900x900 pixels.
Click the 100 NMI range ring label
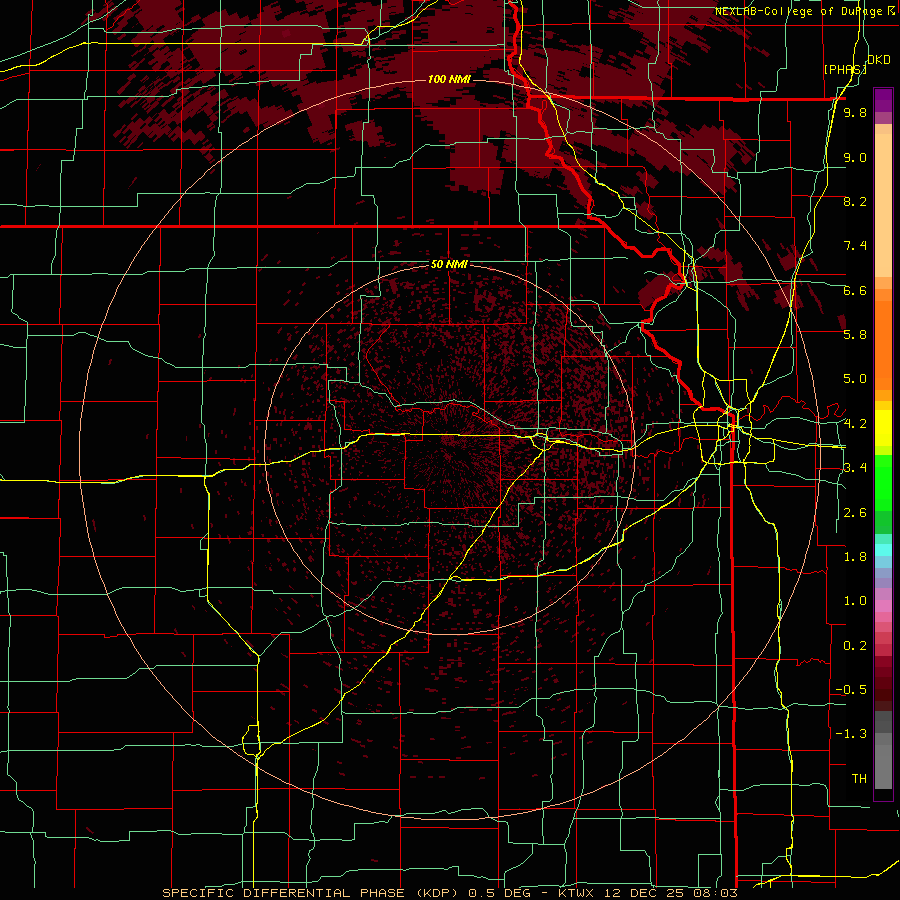[x=449, y=79]
